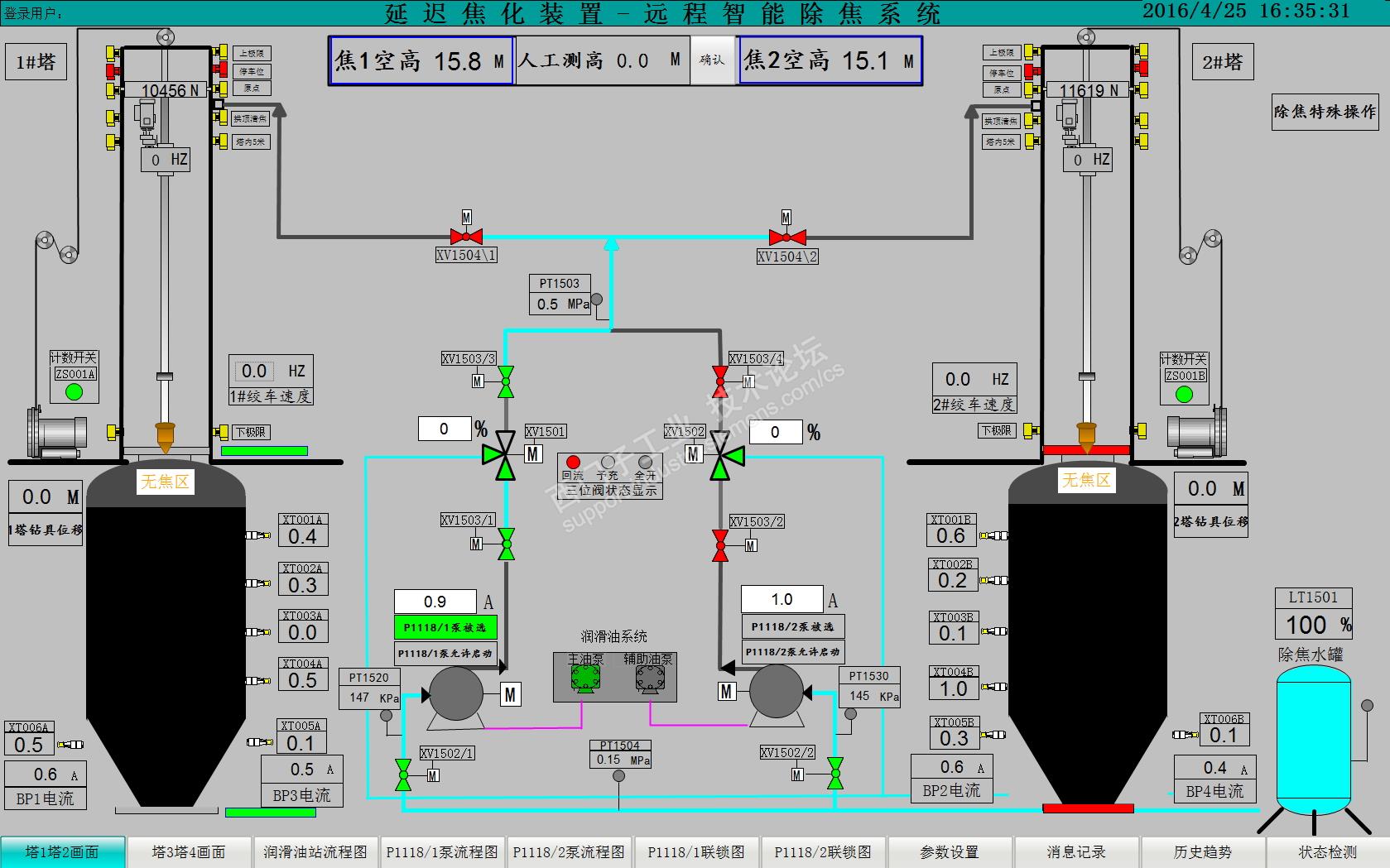Click the green bar below tower 1 bottom
The image size is (1390, 868).
point(271,813)
